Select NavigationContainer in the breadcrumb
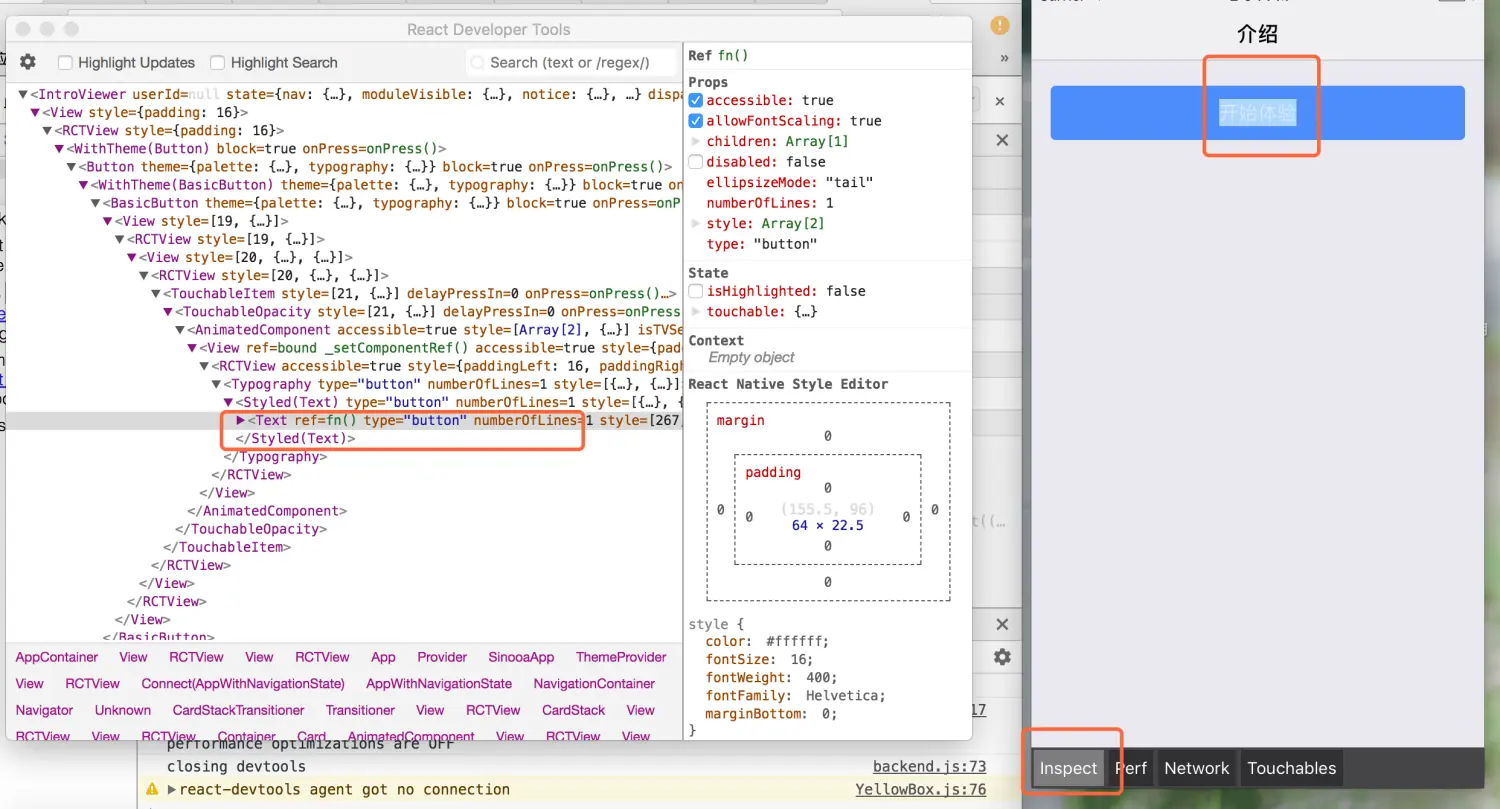The image size is (1500, 809). [594, 684]
